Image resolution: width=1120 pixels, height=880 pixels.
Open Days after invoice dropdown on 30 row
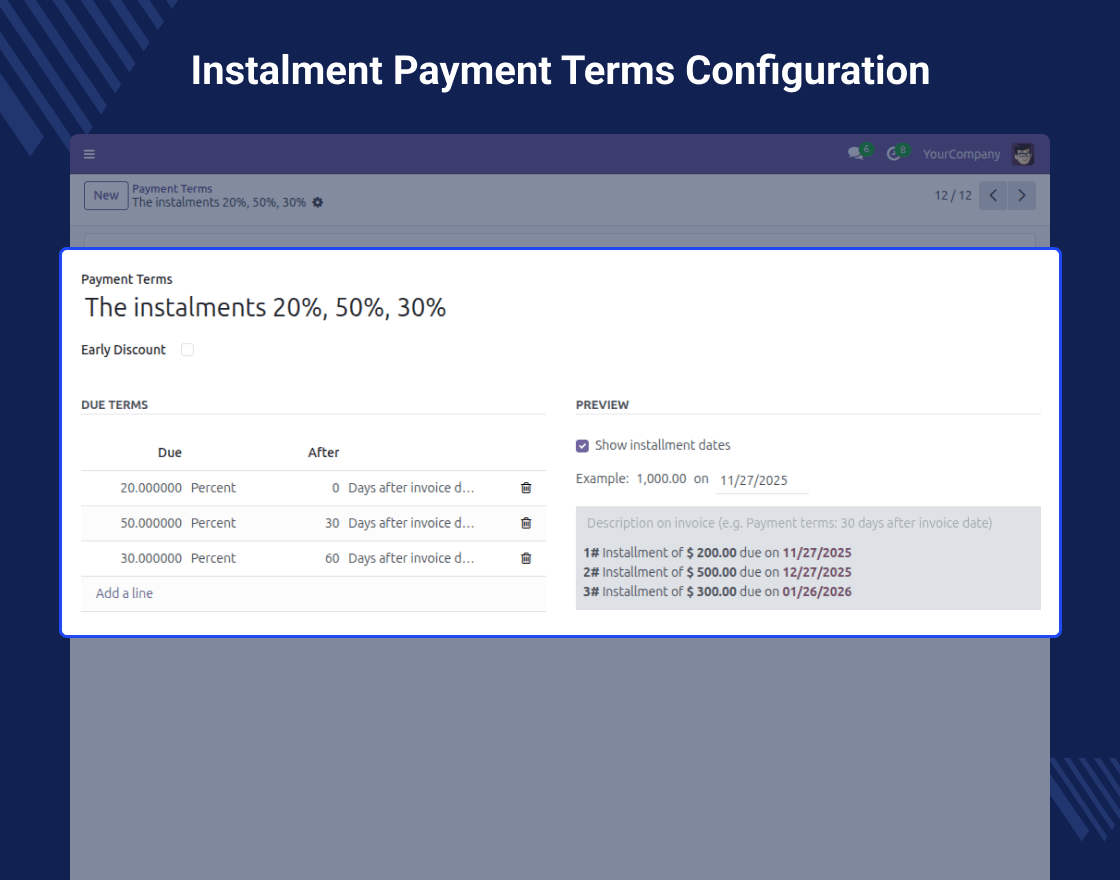[411, 523]
